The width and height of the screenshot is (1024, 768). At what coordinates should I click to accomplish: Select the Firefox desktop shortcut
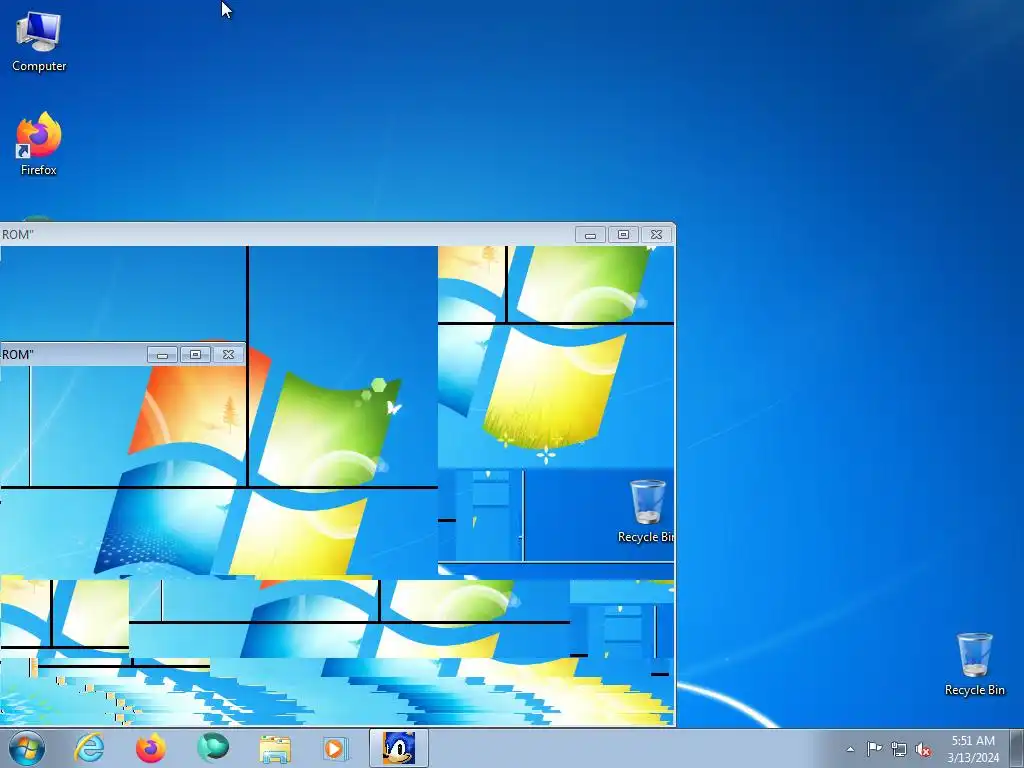[x=39, y=144]
